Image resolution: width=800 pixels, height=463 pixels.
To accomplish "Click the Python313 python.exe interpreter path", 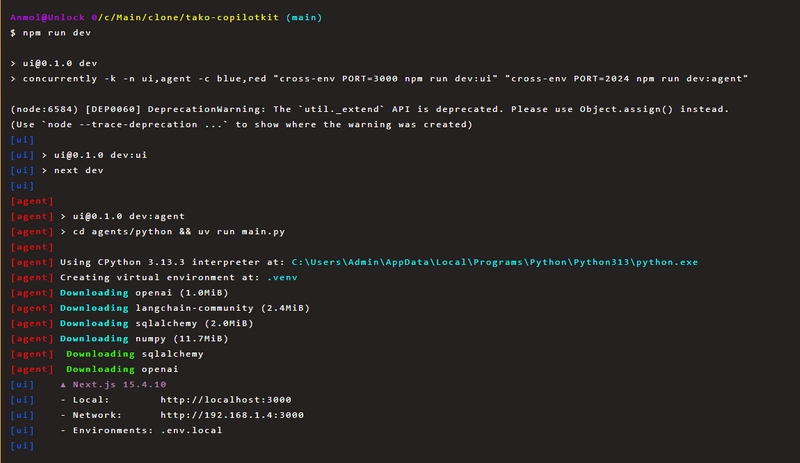I will pyautogui.click(x=495, y=262).
